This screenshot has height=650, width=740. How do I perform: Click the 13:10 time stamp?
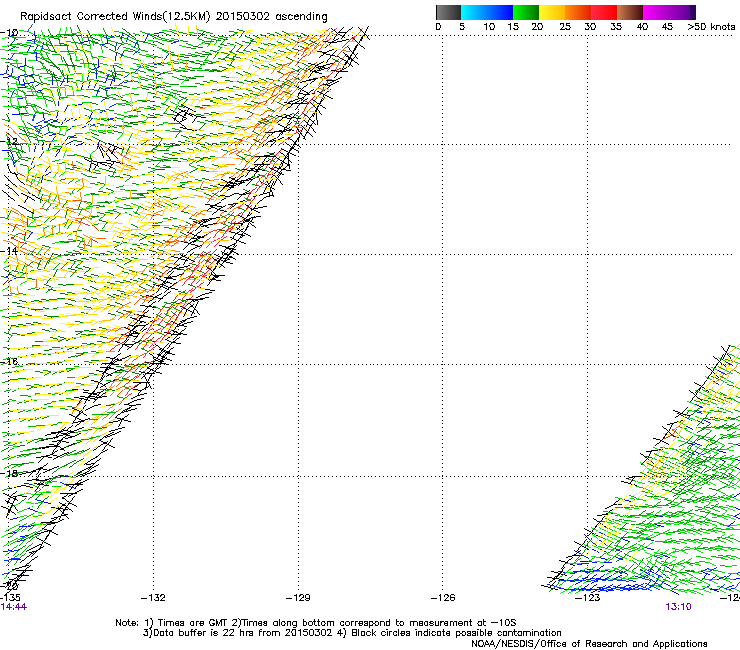[x=678, y=607]
